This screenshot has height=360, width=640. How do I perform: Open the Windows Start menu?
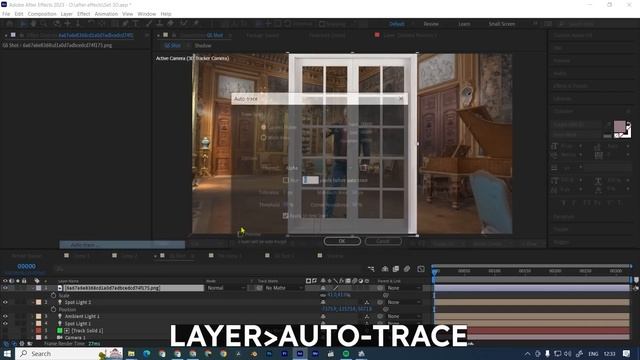pos(7,353)
